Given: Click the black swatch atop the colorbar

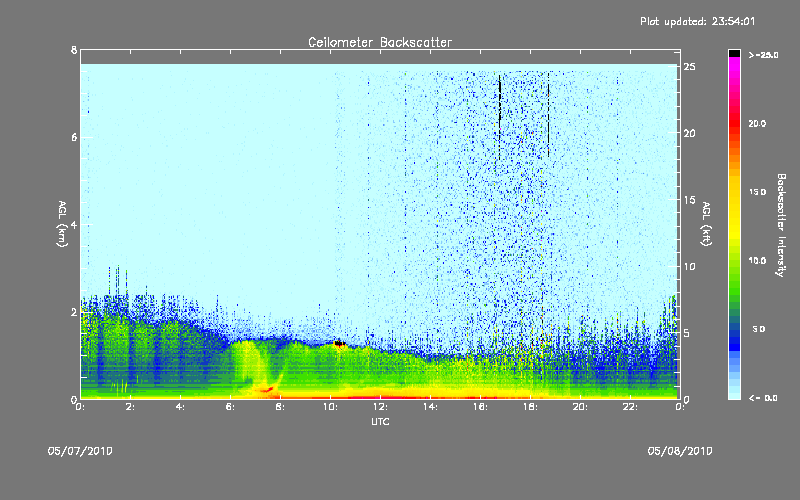Looking at the screenshot, I should (x=734, y=53).
